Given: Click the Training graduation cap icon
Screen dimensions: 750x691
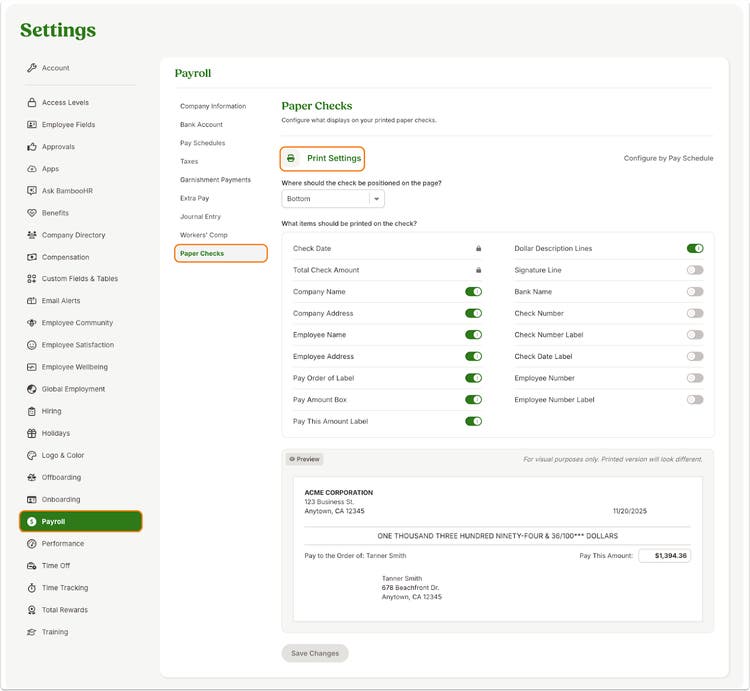Looking at the screenshot, I should click(x=32, y=632).
